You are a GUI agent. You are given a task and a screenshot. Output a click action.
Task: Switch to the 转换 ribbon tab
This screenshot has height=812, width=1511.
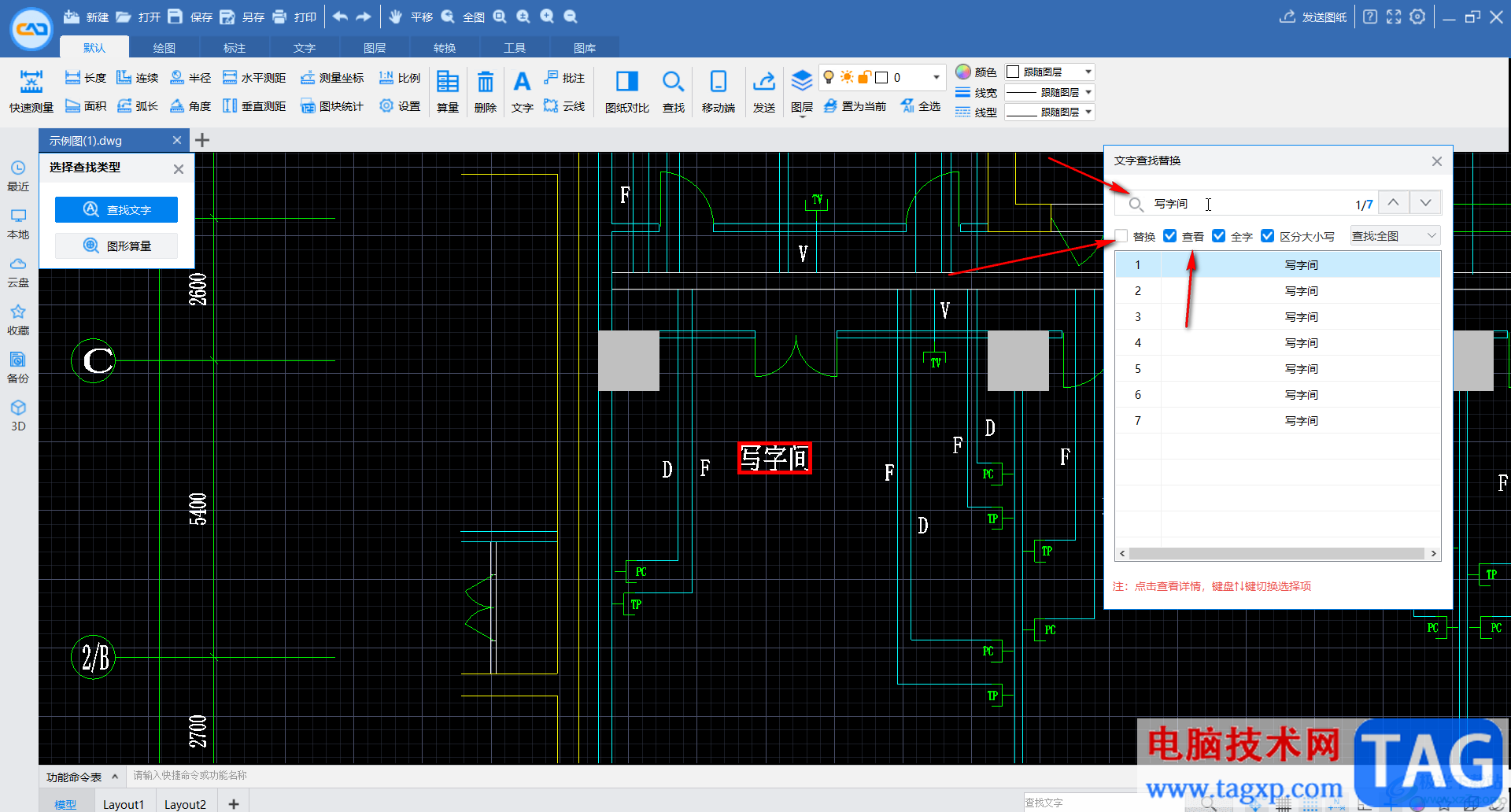[x=445, y=48]
